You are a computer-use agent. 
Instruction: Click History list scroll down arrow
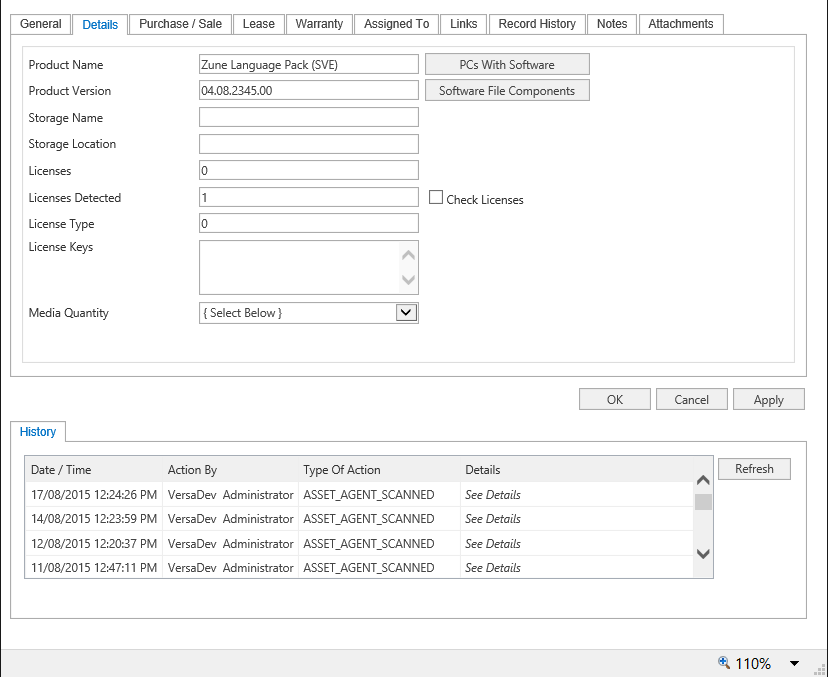703,553
